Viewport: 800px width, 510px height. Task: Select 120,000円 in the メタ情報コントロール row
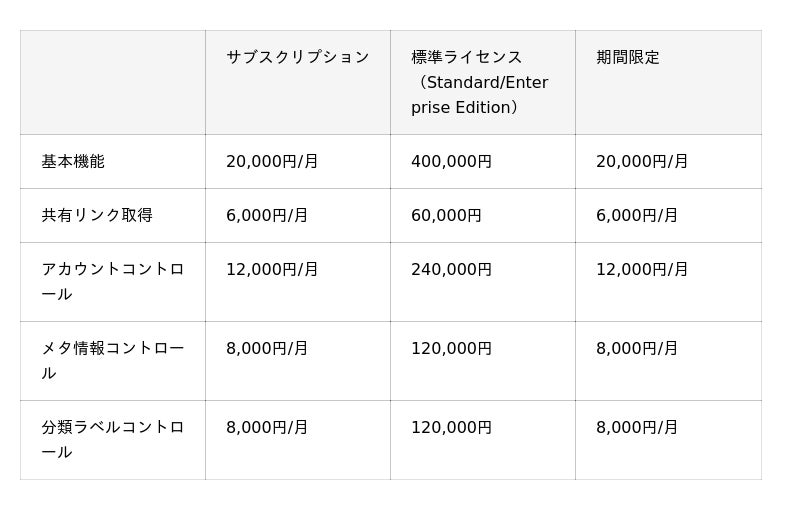point(451,349)
